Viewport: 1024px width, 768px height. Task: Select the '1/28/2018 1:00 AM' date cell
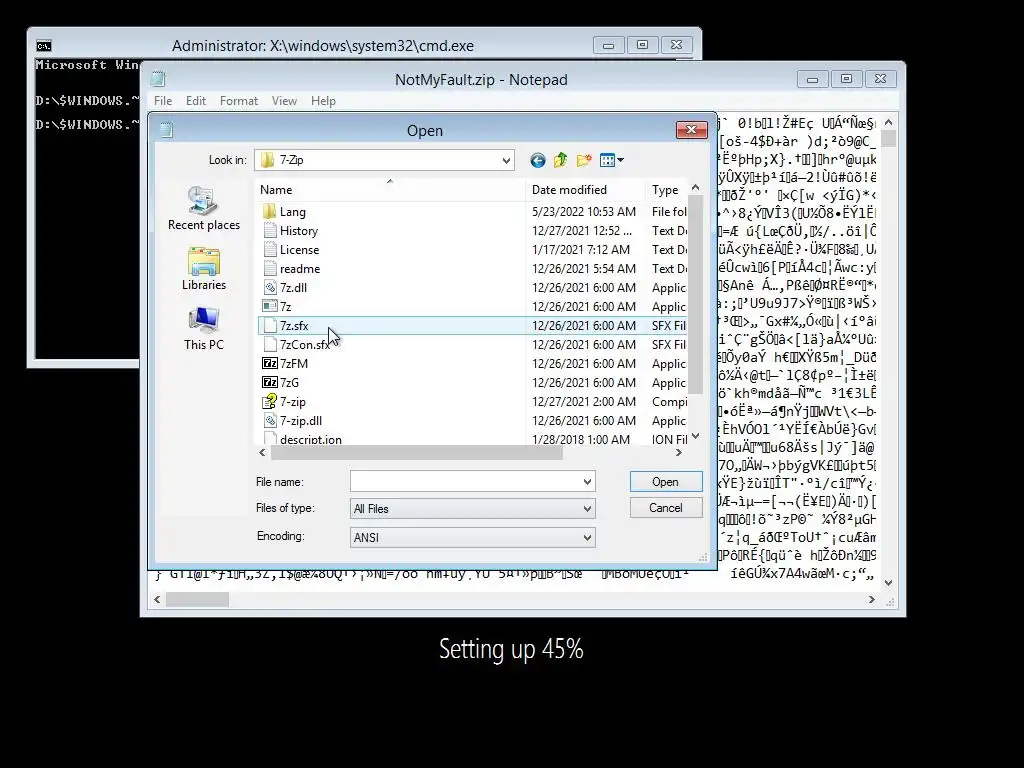(x=581, y=439)
